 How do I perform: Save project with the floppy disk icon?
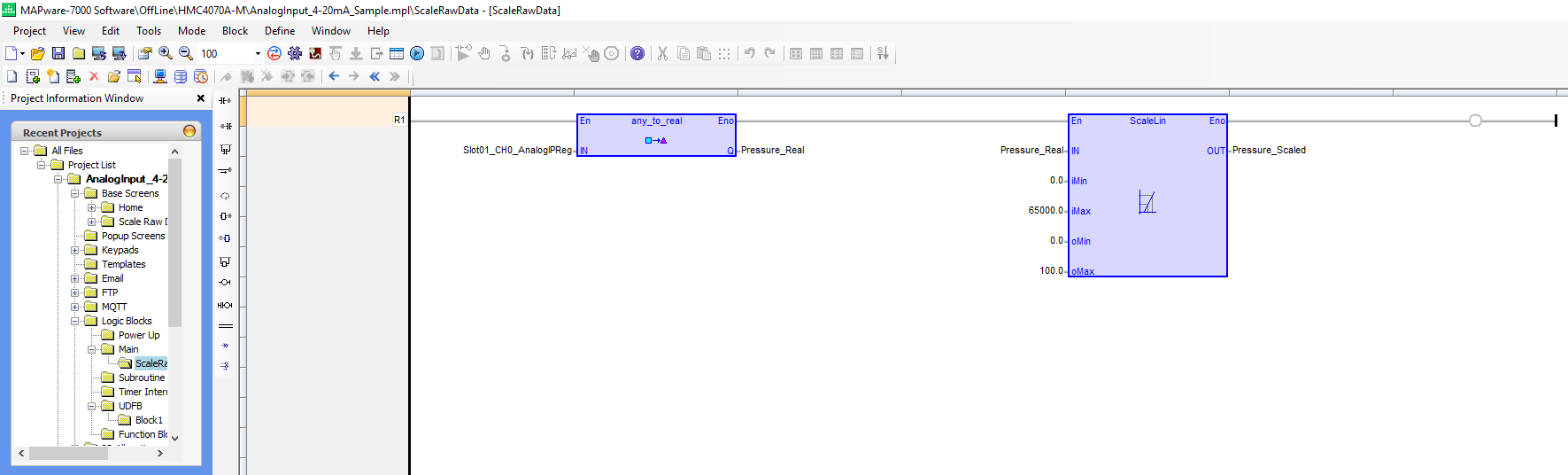[x=58, y=54]
